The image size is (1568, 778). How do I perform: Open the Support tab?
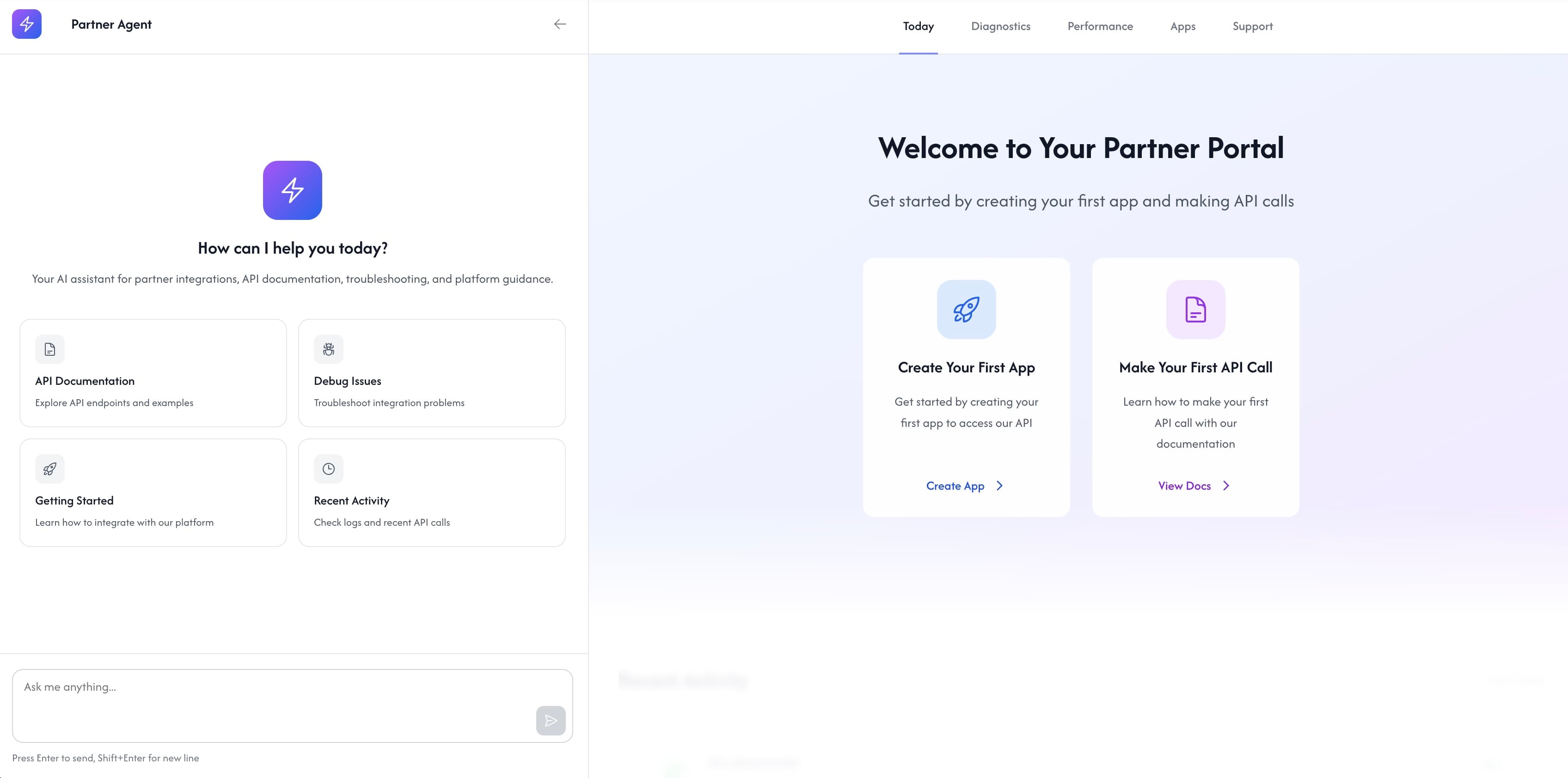1253,26
